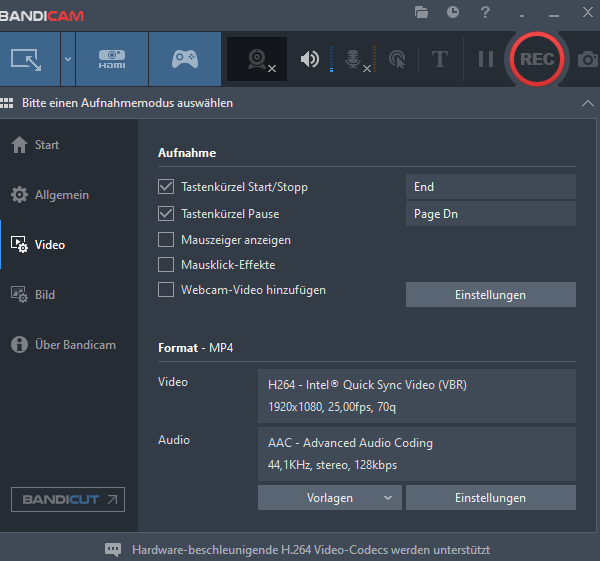Screen dimensions: 600x561
Task: Click 'Bitte einen Aufnahmemodus auswählen' text
Action: pyautogui.click(x=127, y=103)
